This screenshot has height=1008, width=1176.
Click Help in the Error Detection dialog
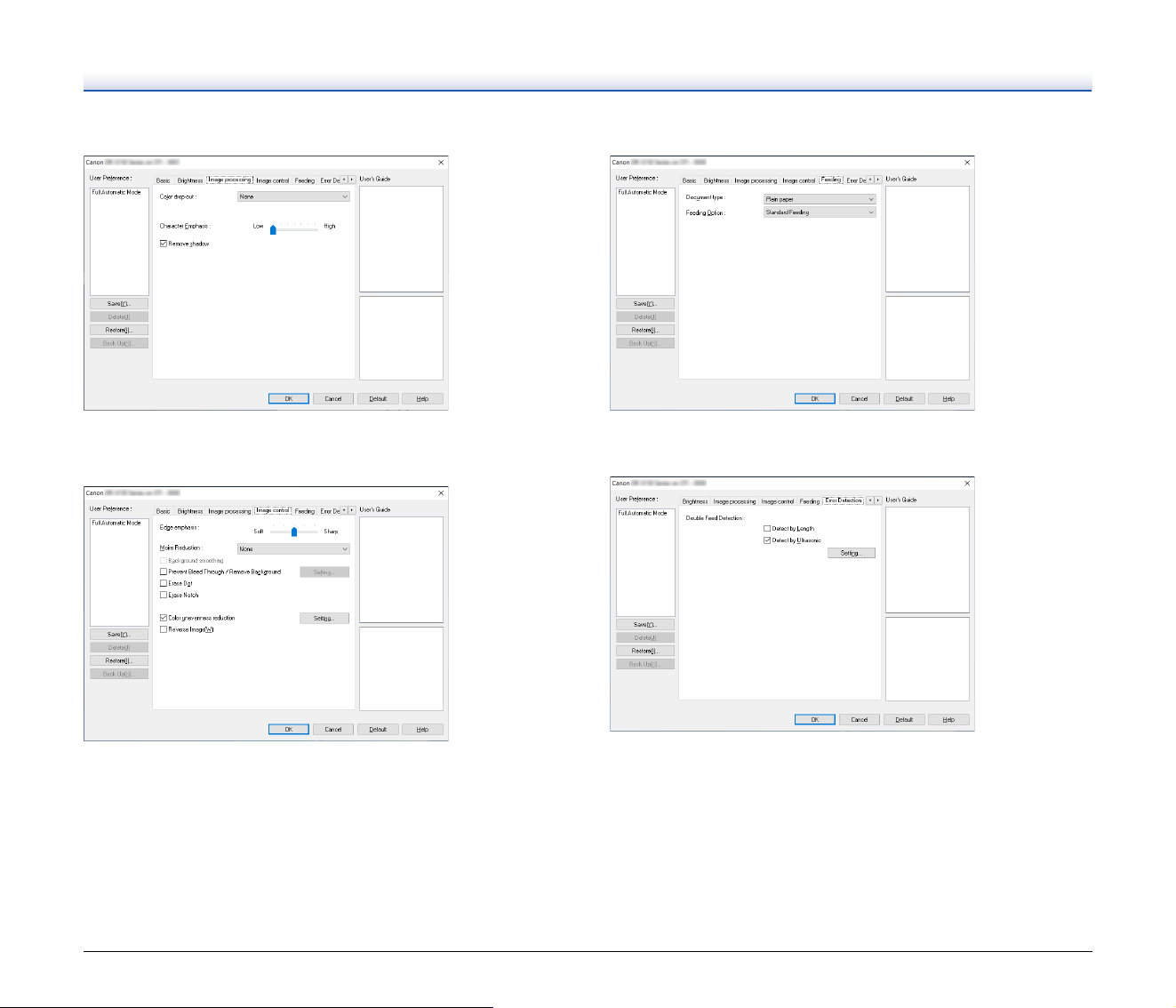pyautogui.click(x=948, y=720)
